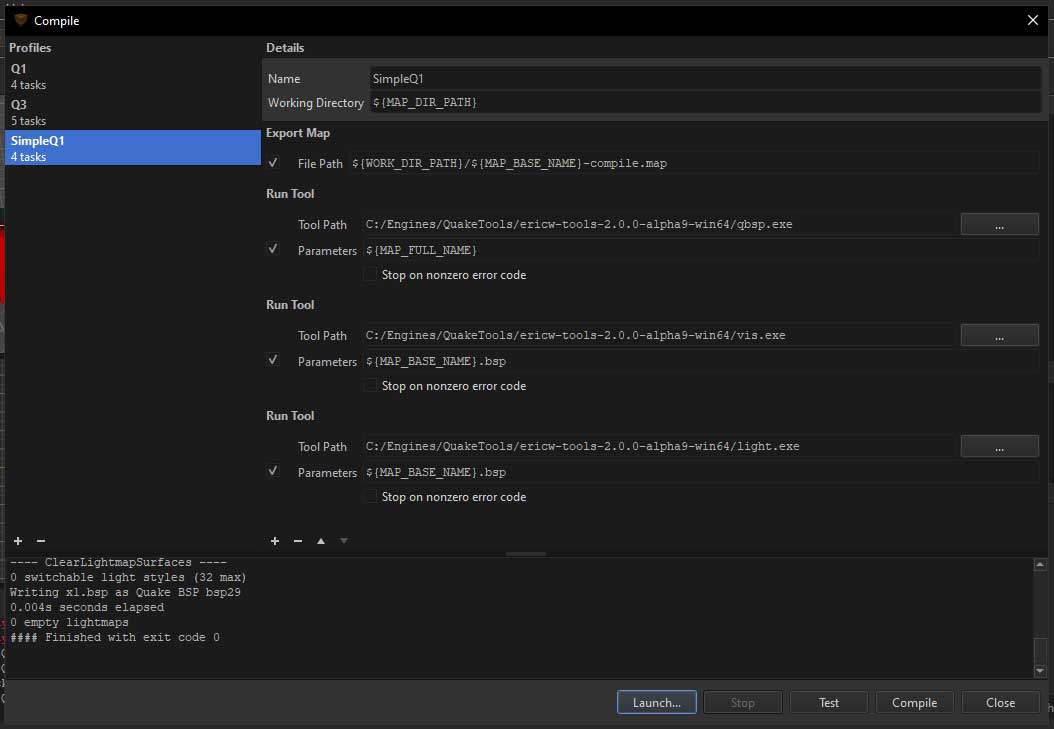
Task: Edit the Working Directory field
Action: pos(705,102)
